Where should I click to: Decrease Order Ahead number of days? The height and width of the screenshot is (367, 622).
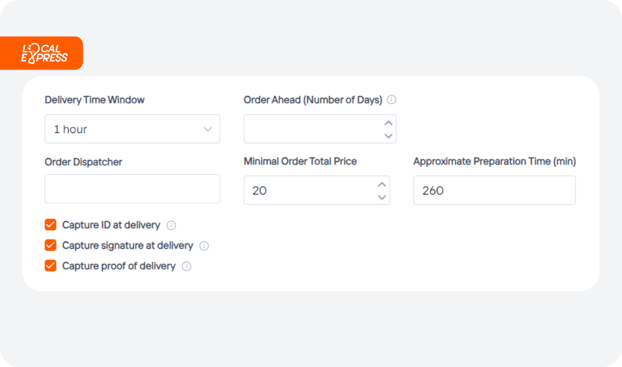[x=388, y=136]
